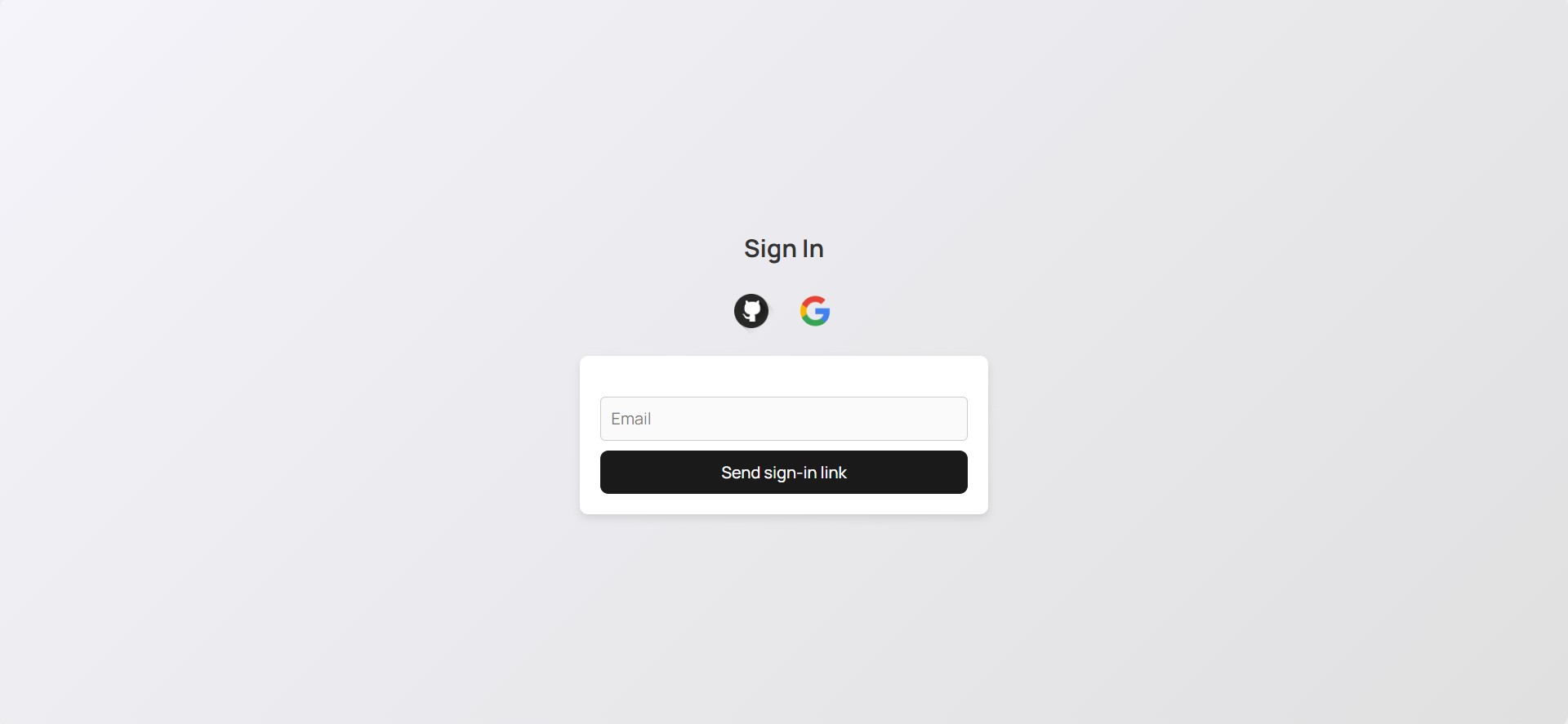Click the Sign In title text

[784, 249]
